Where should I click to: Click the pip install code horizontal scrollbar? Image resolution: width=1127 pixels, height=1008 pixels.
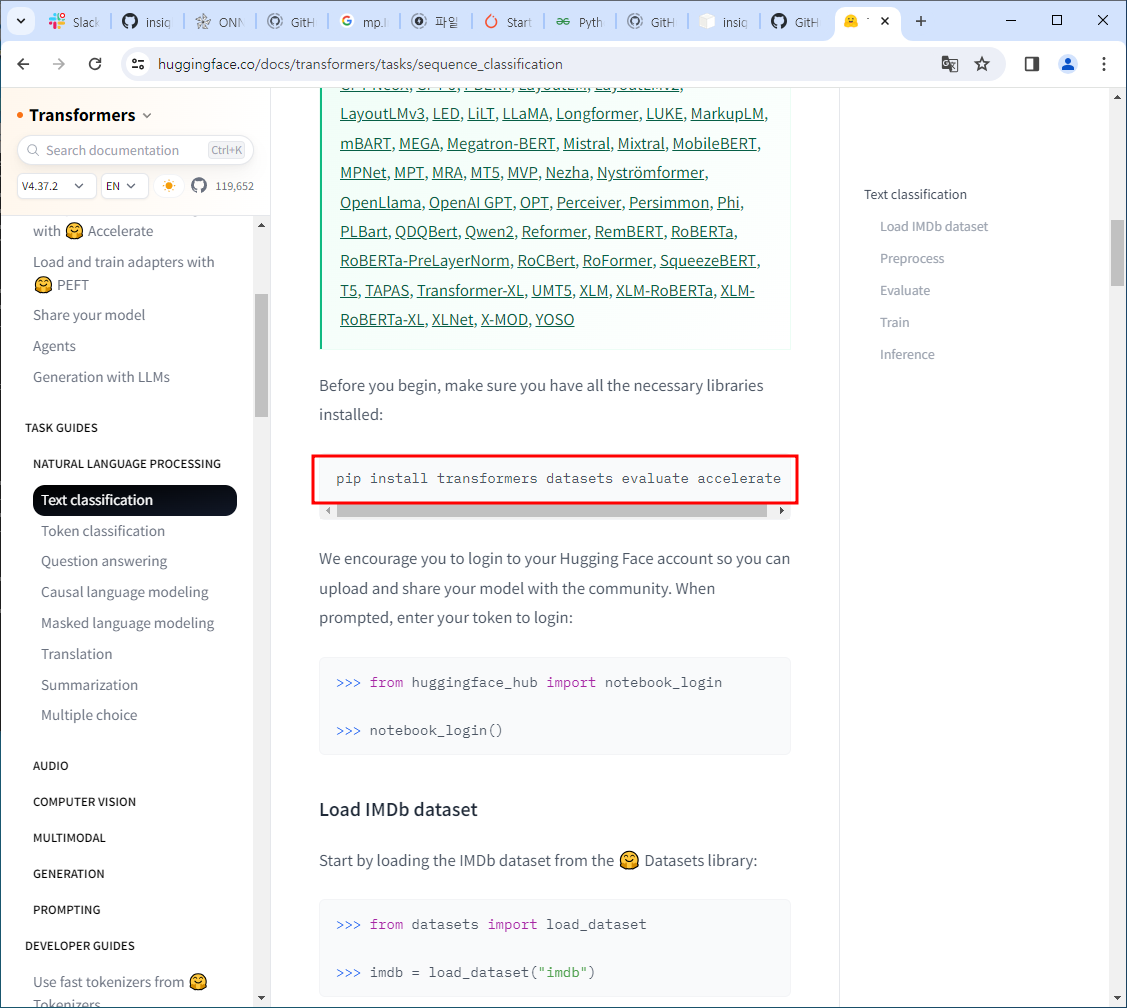551,510
